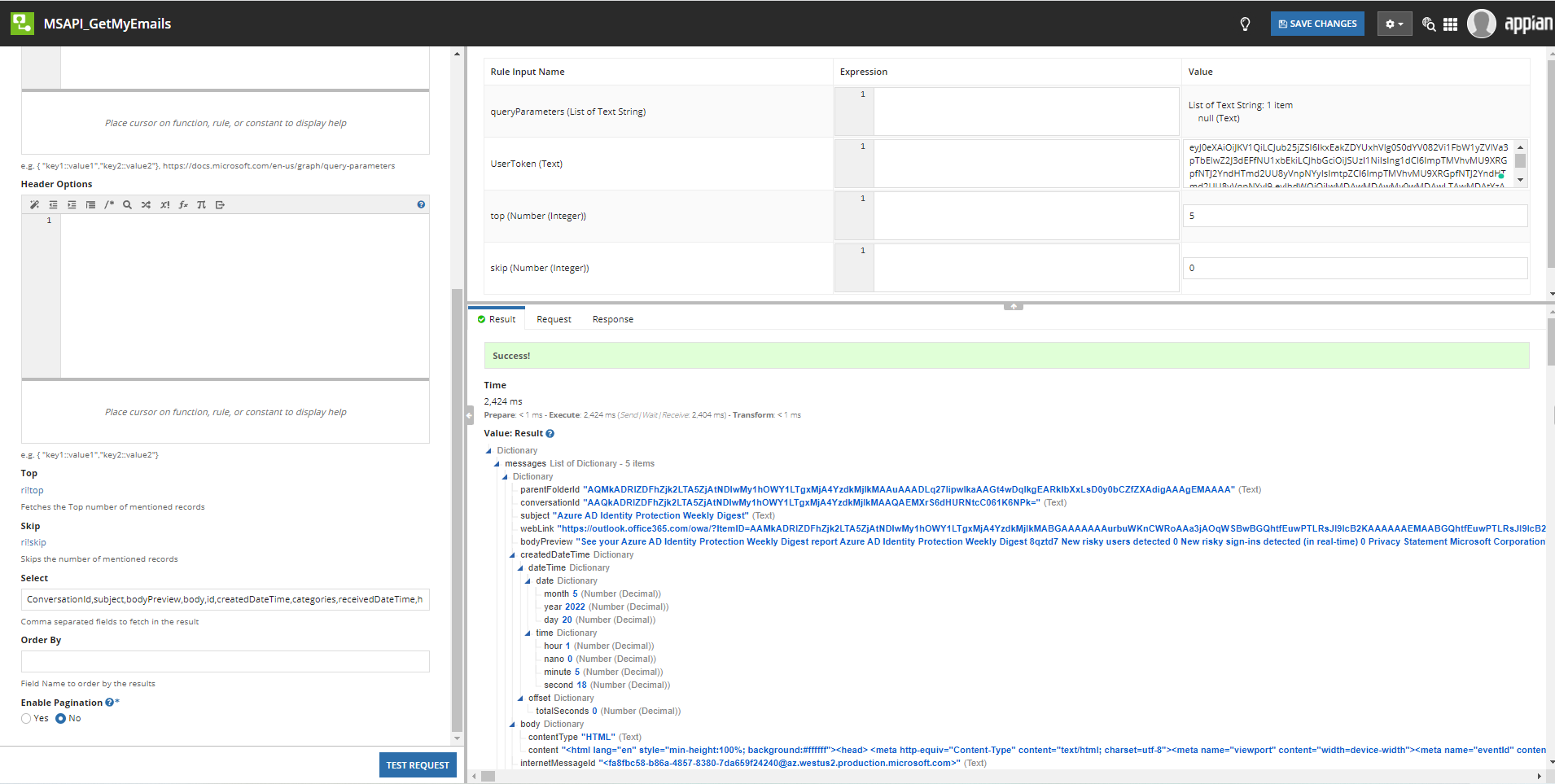Click the help question mark beside Enable Pagination

click(110, 702)
